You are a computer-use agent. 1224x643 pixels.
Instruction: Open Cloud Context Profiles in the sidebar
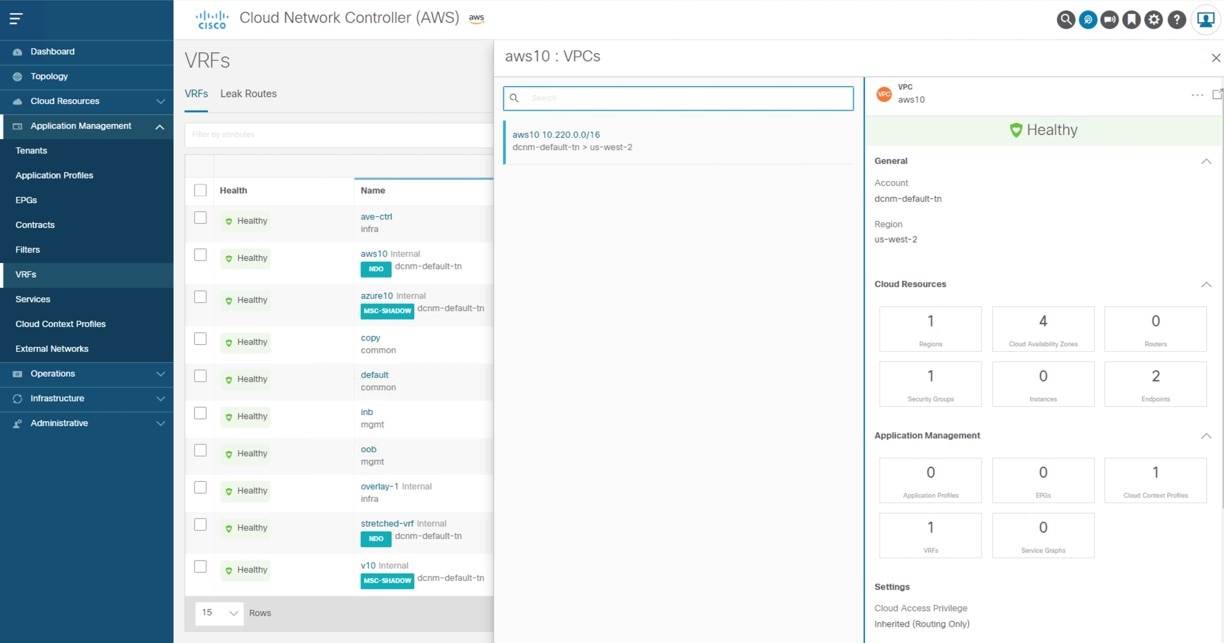click(x=60, y=324)
